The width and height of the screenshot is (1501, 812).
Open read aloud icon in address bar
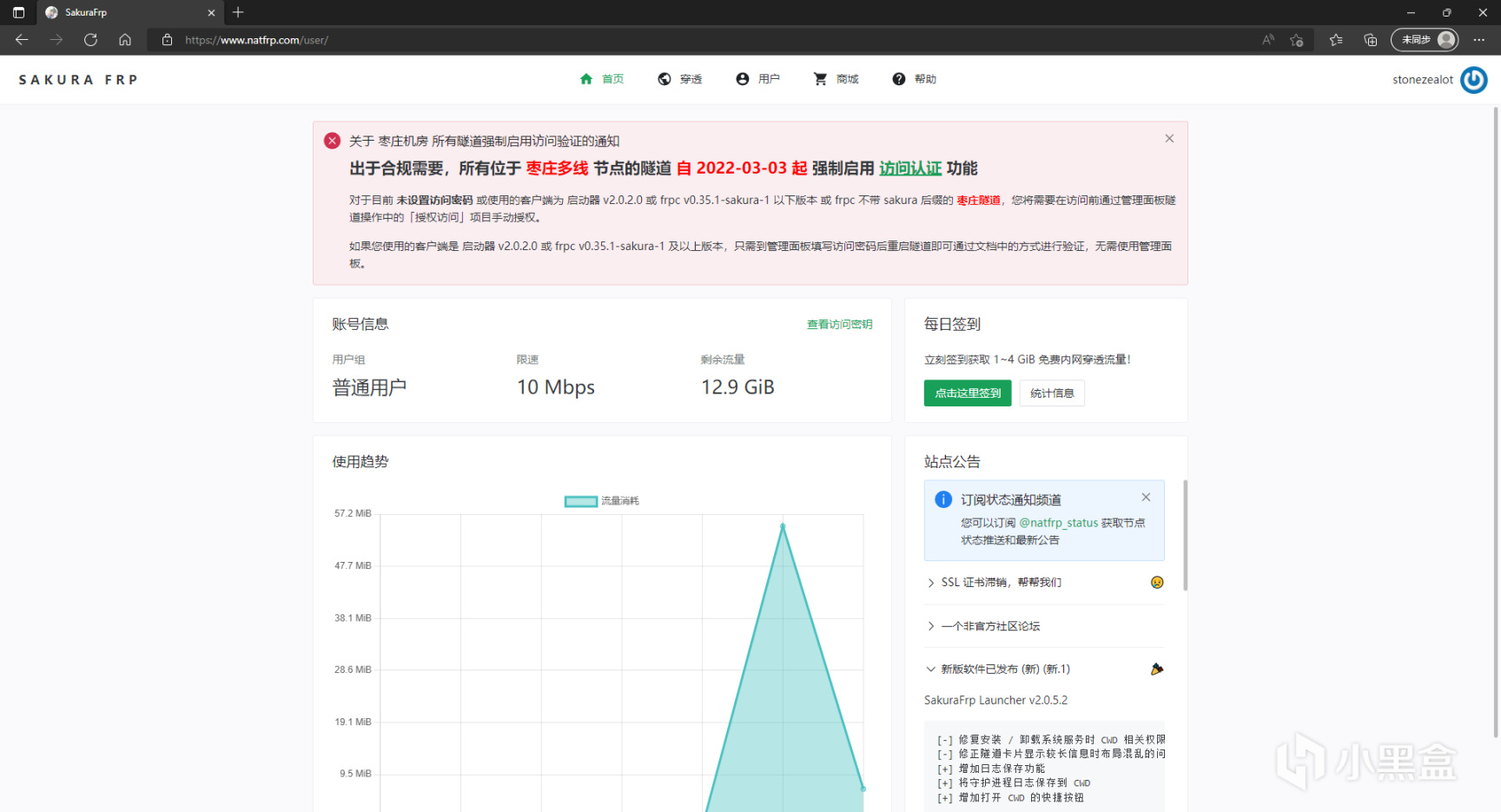point(1268,40)
